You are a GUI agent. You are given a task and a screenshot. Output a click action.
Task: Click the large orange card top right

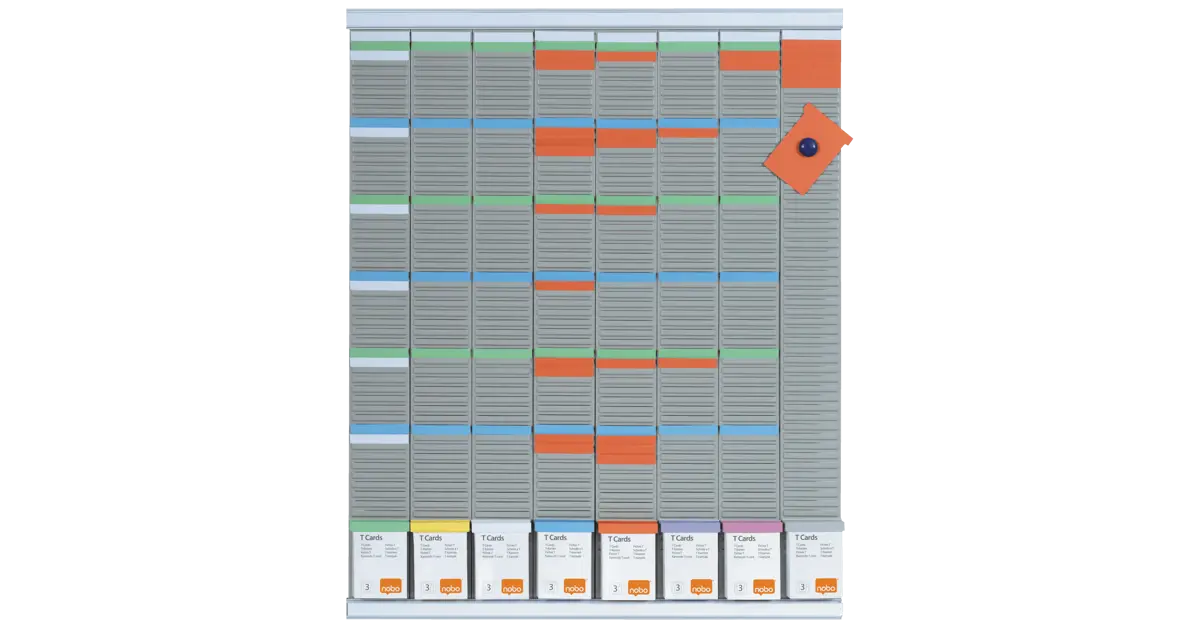[811, 62]
